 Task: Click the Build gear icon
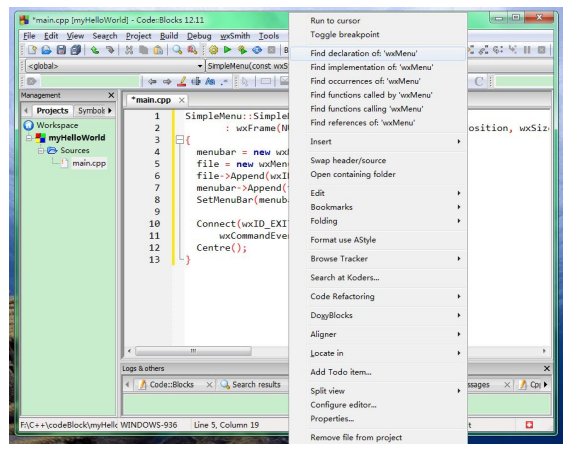(x=213, y=50)
